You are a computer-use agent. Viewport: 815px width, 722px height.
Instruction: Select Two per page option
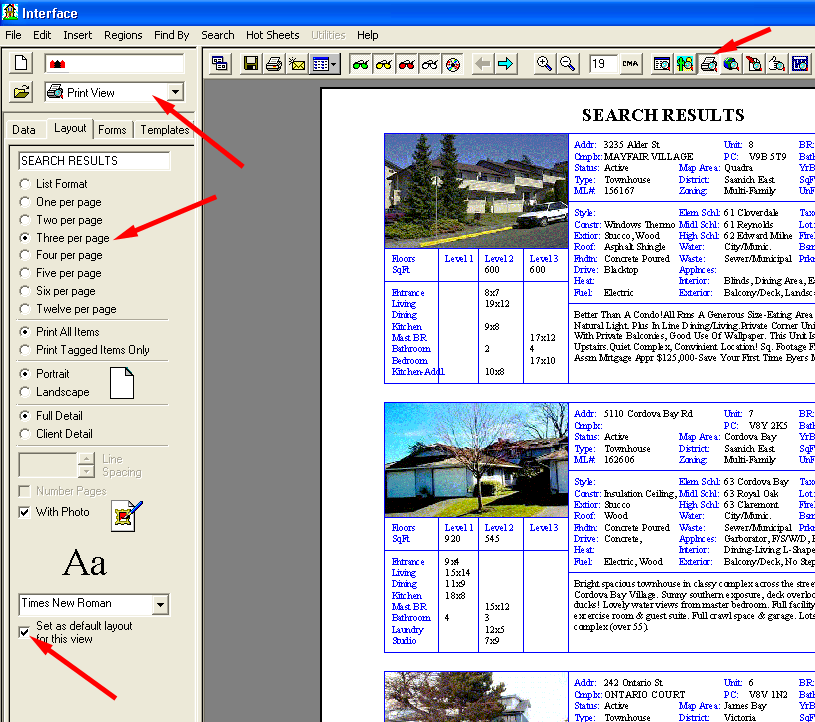click(24, 220)
